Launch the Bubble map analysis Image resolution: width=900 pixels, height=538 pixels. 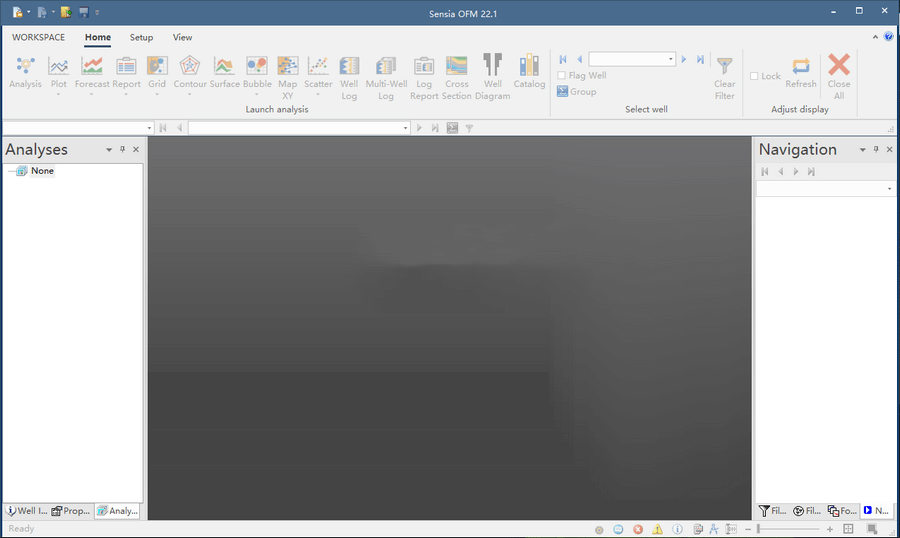tap(257, 67)
